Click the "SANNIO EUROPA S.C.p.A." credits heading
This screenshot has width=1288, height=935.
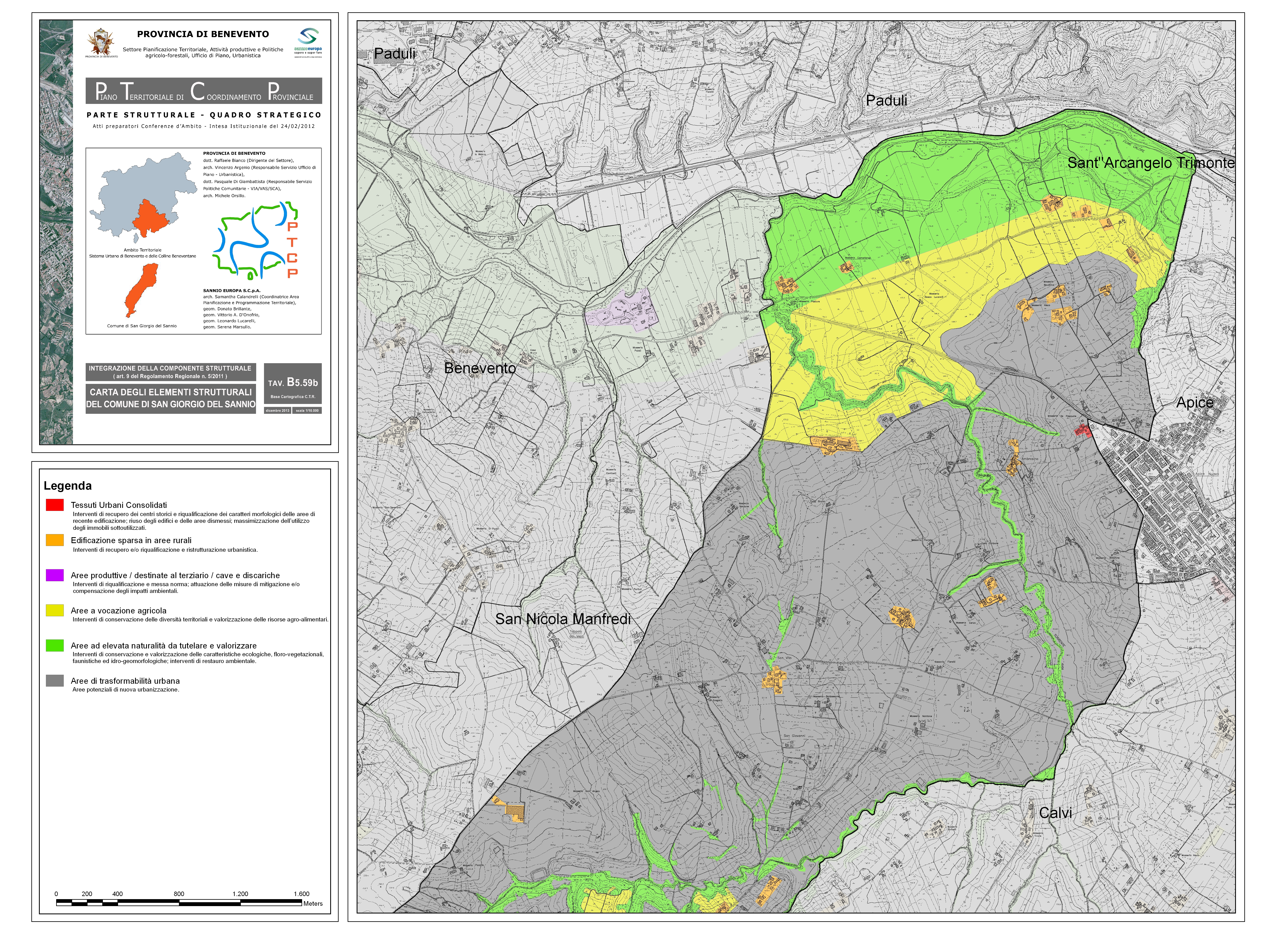[x=232, y=291]
